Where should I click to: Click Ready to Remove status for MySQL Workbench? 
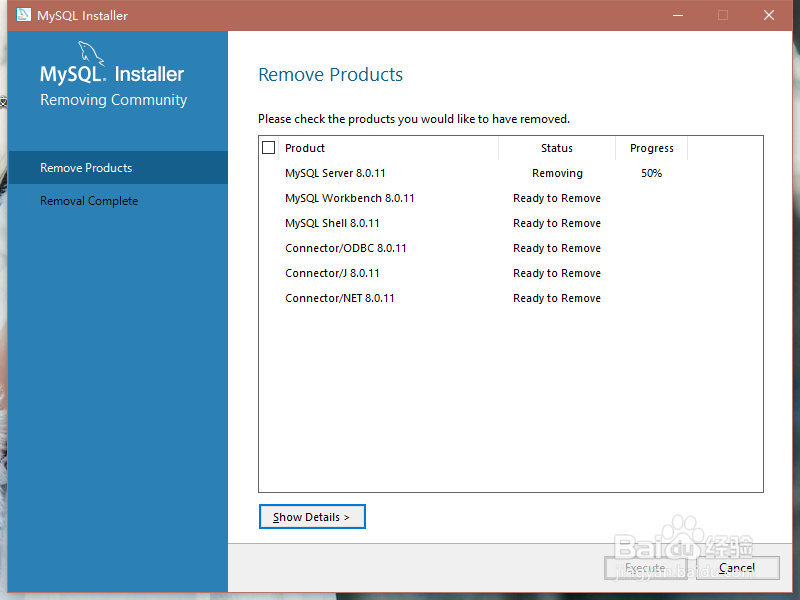coord(557,198)
